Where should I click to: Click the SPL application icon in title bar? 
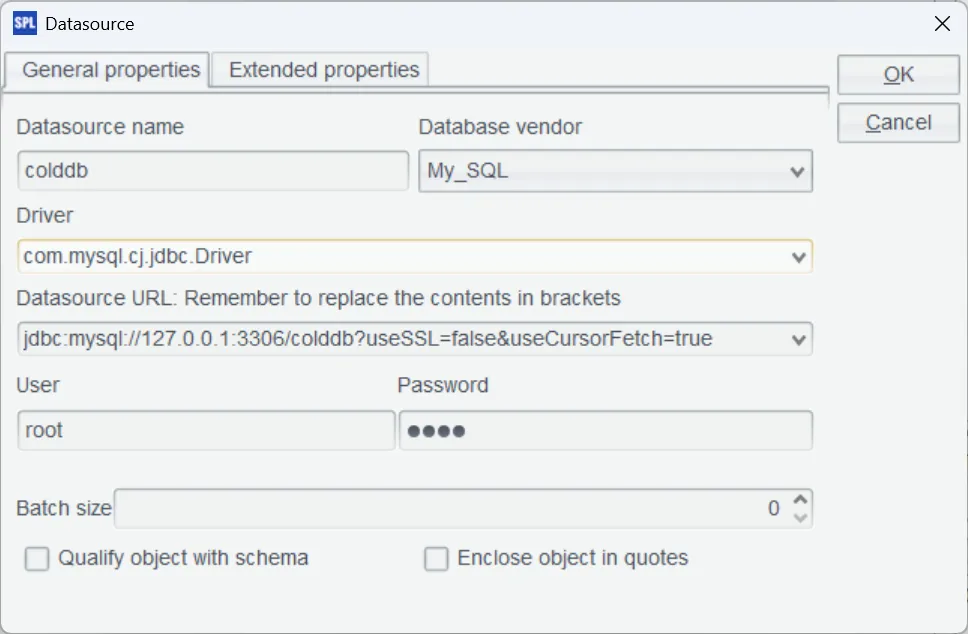pos(24,23)
